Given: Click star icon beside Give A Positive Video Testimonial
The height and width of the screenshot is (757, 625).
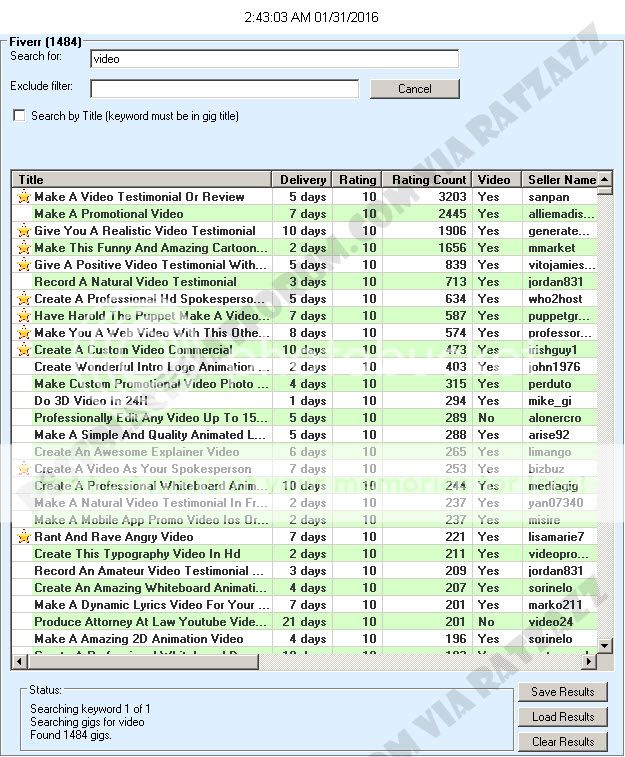Looking at the screenshot, I should (24, 265).
